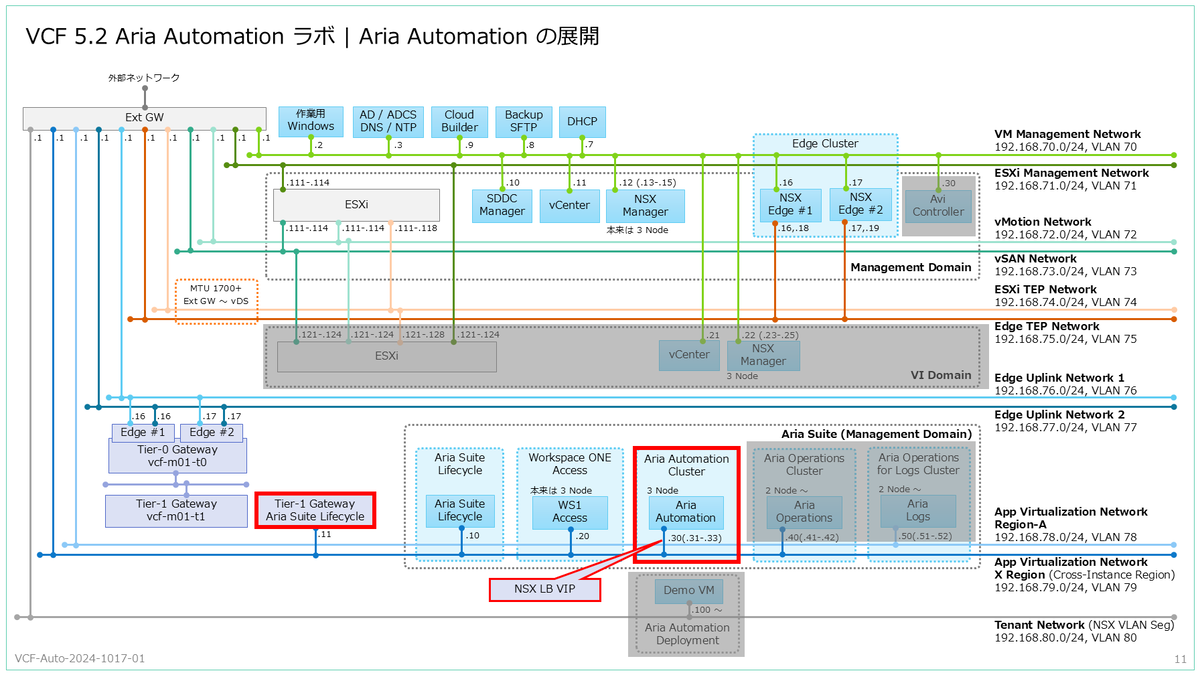Click the 作業用 Windows box
Screen dimensions: 1200x675
pyautogui.click(x=311, y=121)
